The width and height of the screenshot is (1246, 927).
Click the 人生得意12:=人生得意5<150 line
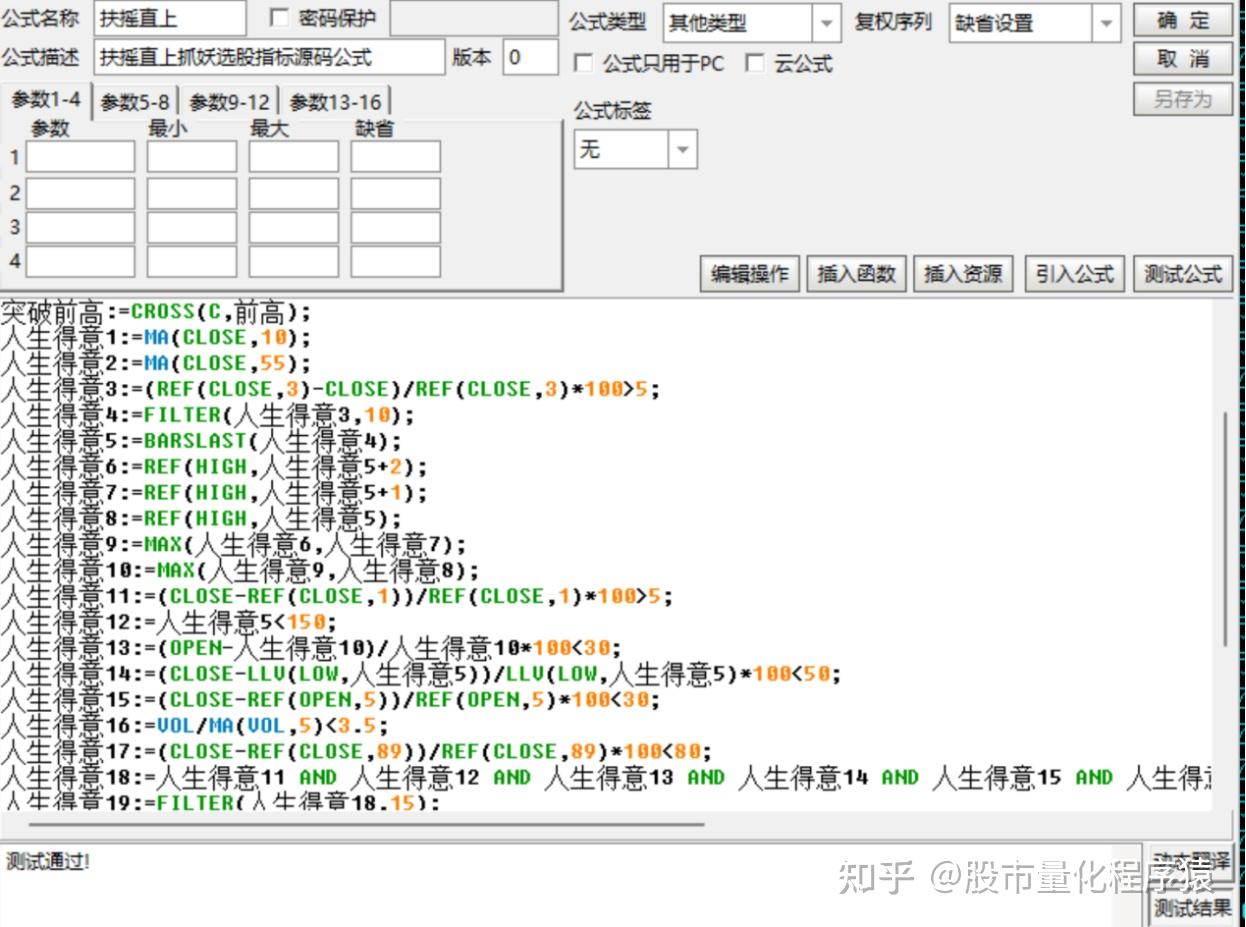[169, 623]
